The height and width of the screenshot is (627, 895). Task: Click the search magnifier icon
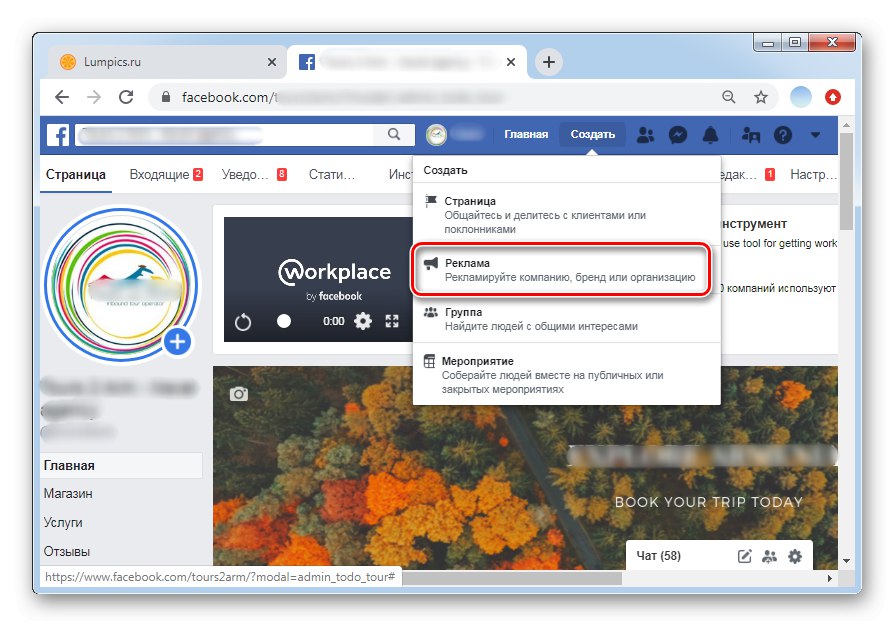[394, 134]
